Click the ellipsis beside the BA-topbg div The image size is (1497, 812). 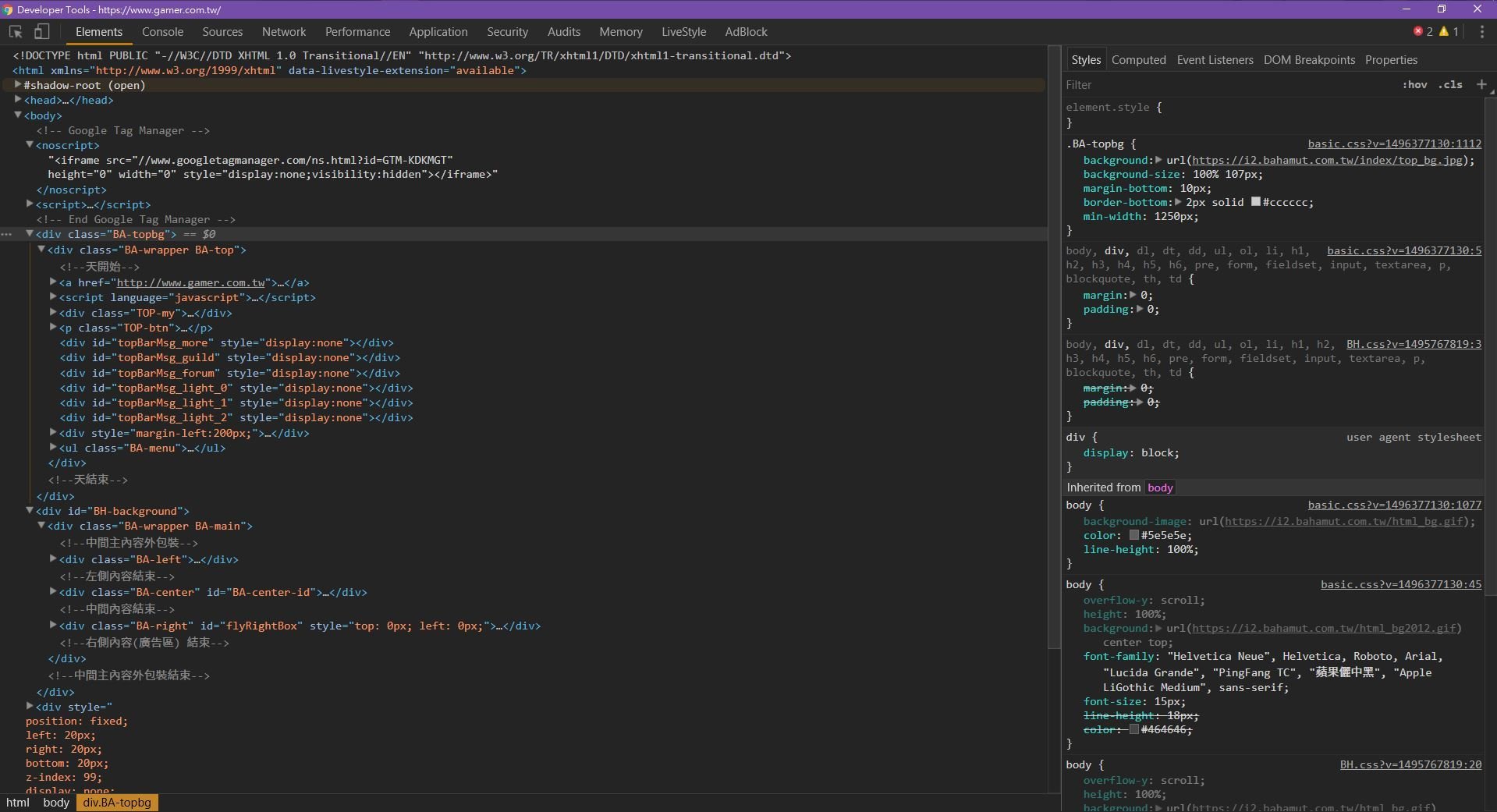6,234
